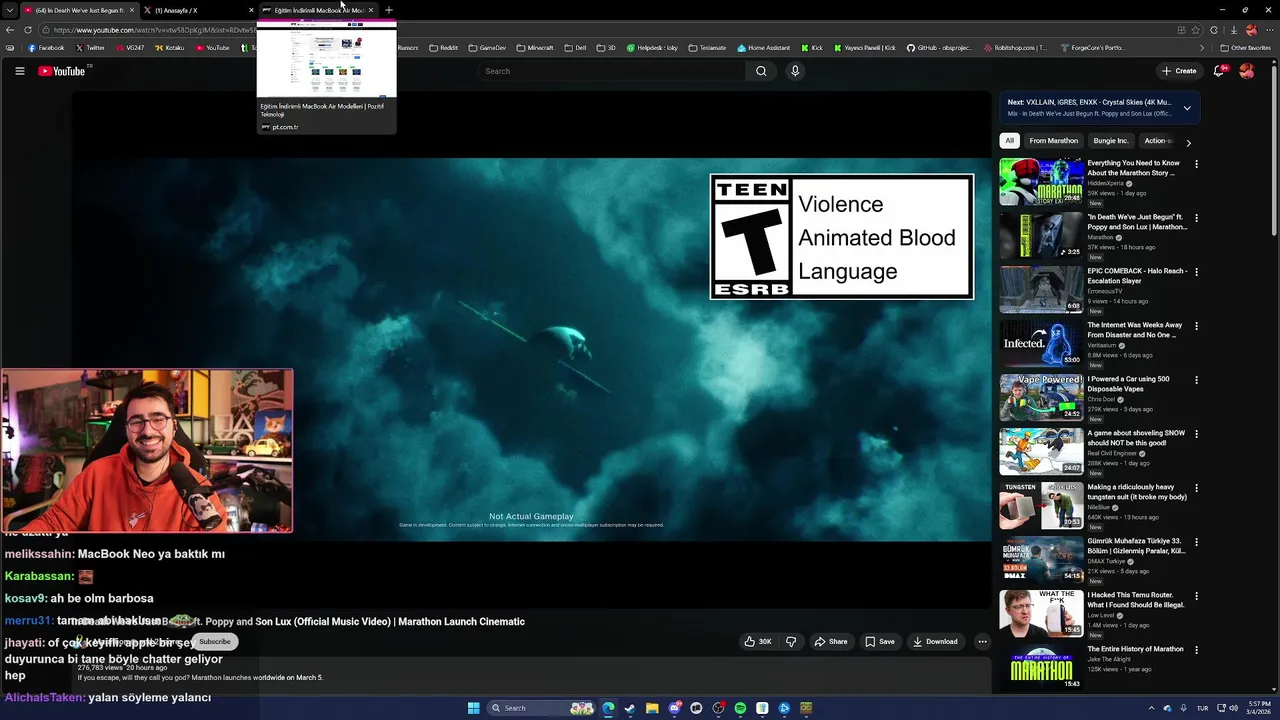Open the Home Assistant bookmark

[x=765, y=48]
